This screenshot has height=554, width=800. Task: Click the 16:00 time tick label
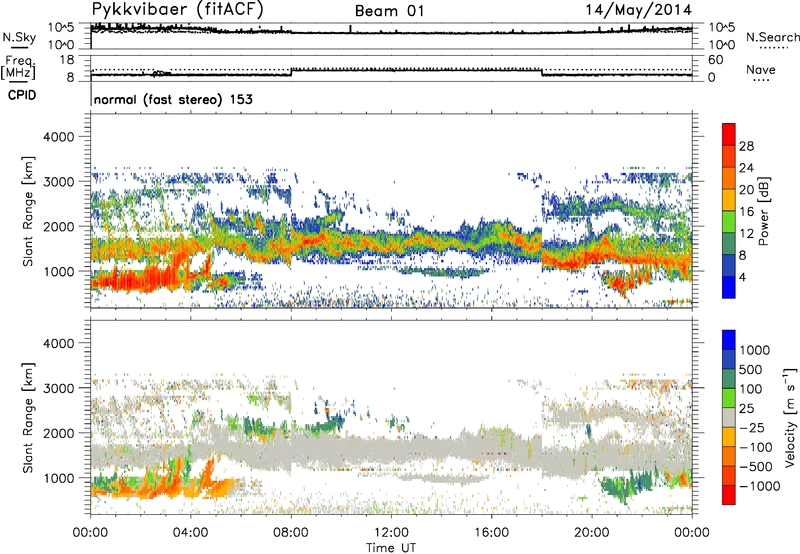point(491,533)
